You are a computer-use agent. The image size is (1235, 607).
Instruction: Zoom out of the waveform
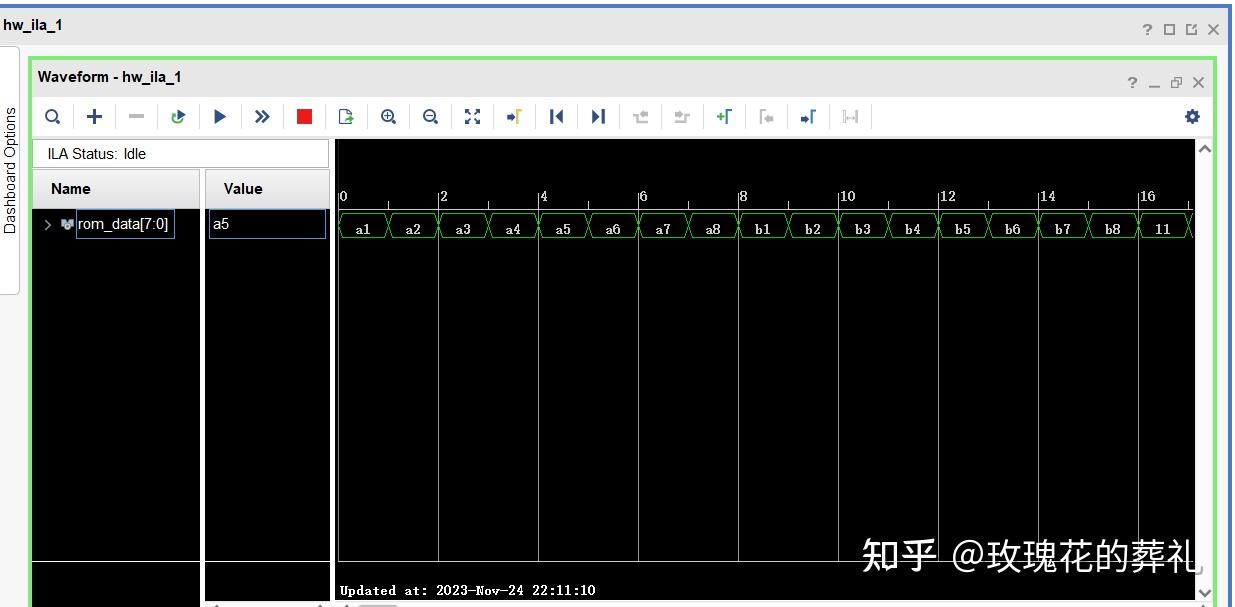coord(430,116)
